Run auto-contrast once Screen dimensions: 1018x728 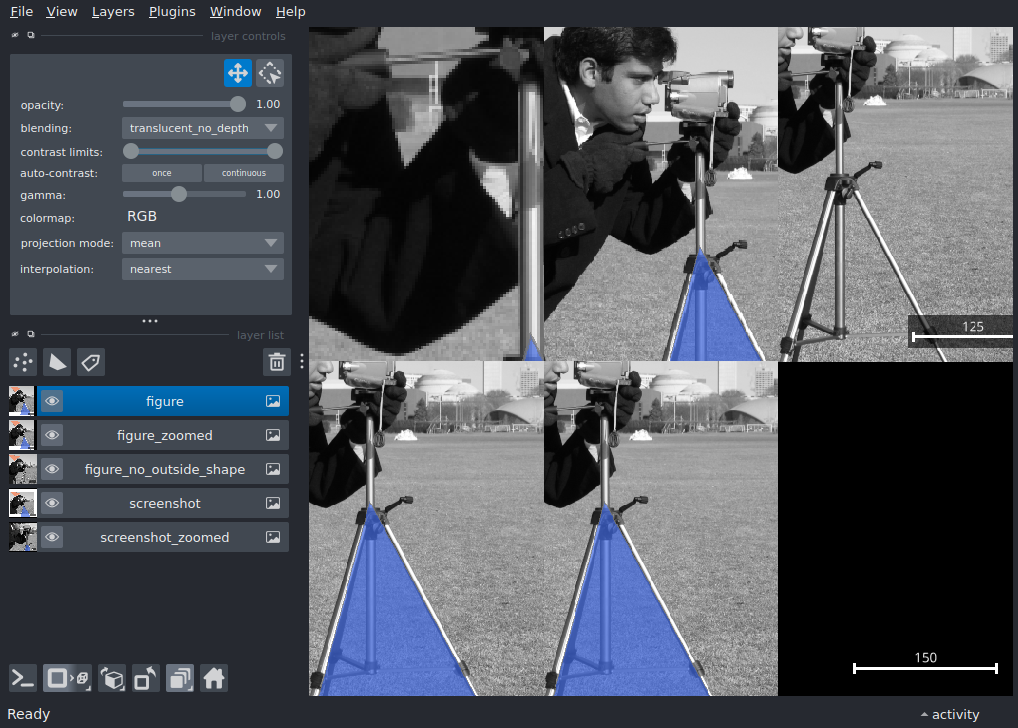point(161,172)
